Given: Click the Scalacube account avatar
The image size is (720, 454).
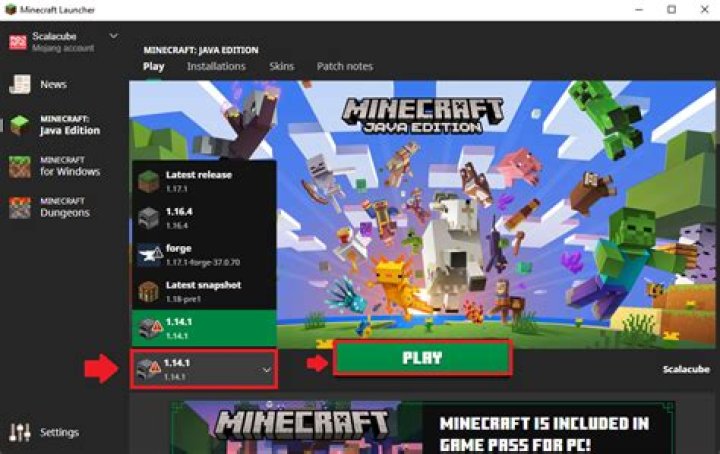Looking at the screenshot, I should [x=18, y=42].
